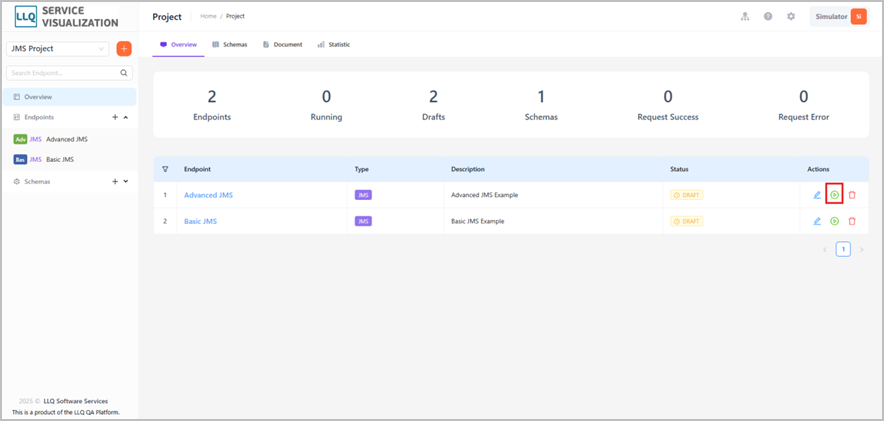The image size is (884, 421).
Task: Switch to the Statistic tab
Action: (x=334, y=45)
